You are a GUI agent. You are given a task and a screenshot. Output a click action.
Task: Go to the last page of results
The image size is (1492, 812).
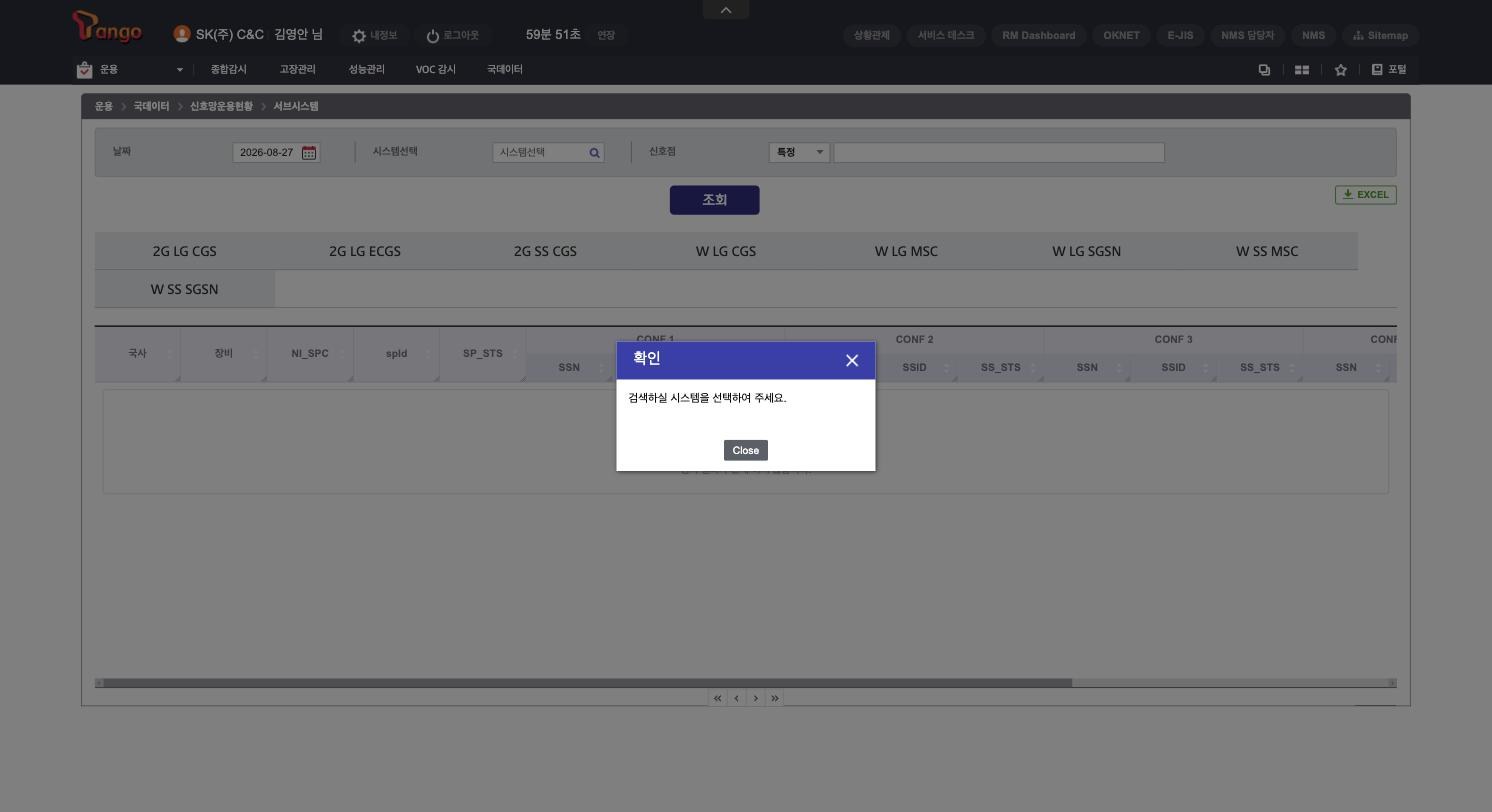[775, 698]
